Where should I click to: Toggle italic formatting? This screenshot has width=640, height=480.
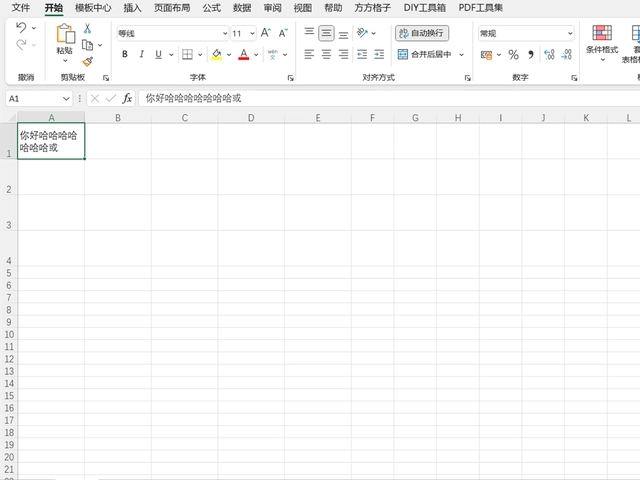142,54
